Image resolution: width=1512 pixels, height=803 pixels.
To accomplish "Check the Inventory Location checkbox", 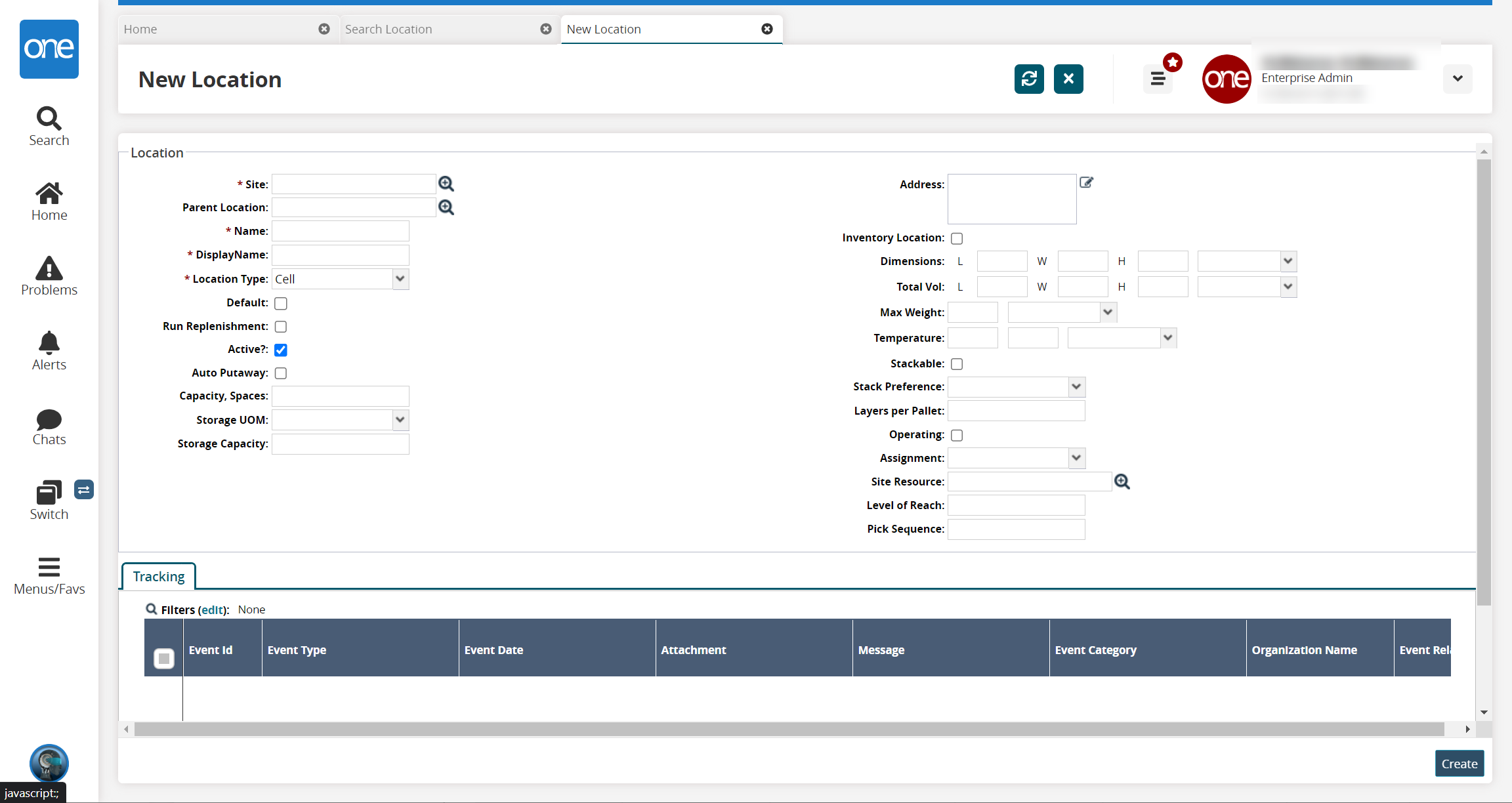I will (x=957, y=238).
